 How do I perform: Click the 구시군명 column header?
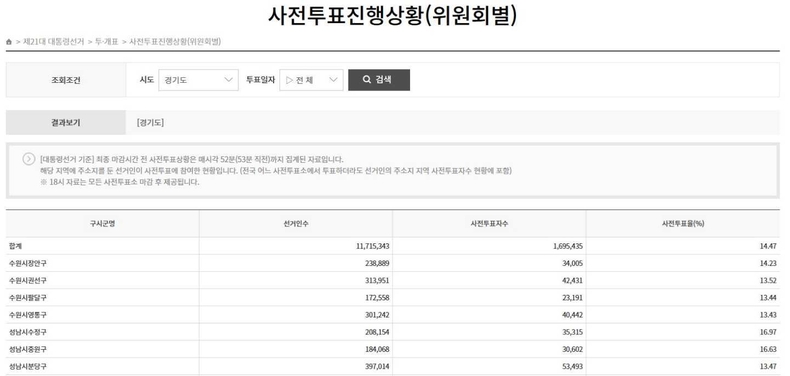tap(102, 224)
